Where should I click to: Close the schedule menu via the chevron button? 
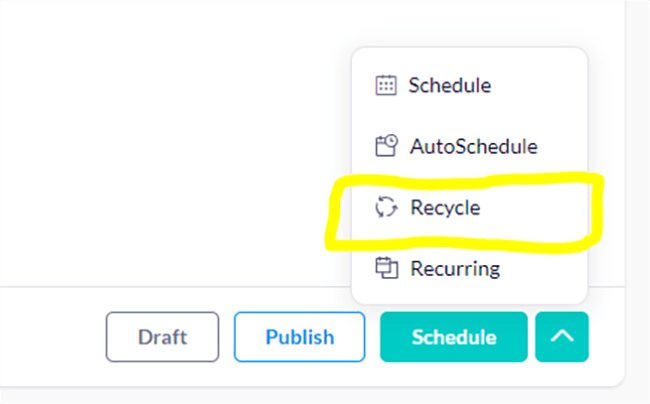(562, 337)
